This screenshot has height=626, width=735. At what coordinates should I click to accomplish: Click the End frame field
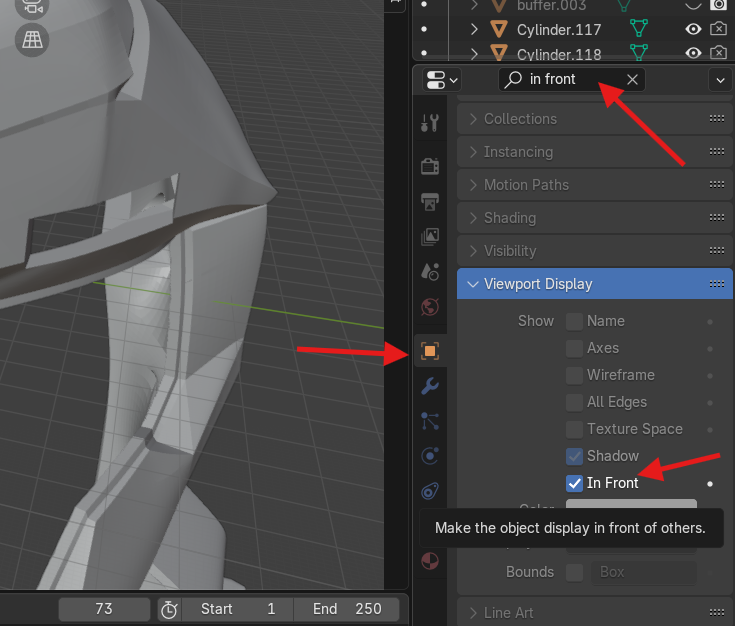click(347, 609)
